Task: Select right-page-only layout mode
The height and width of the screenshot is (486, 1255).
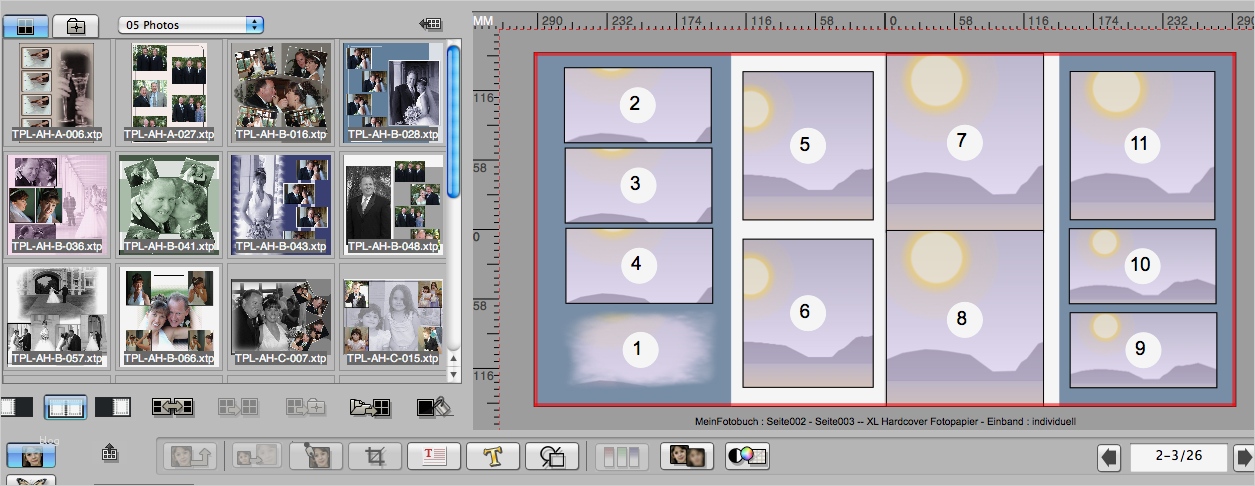Action: tap(113, 407)
